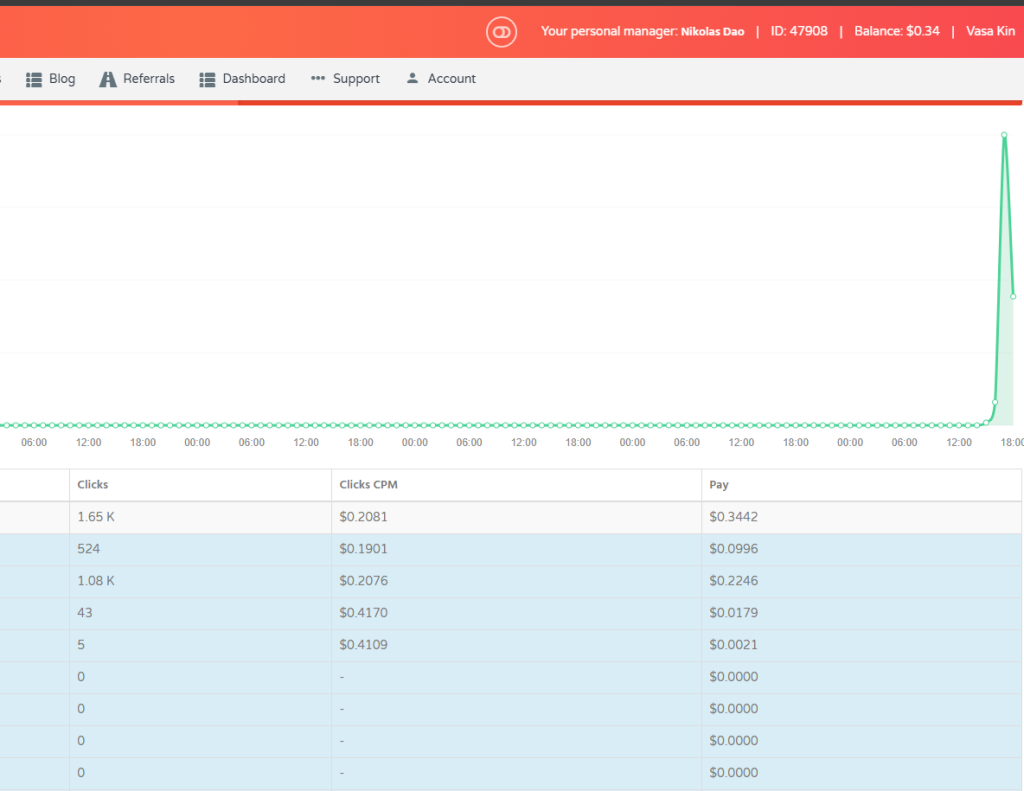
Task: Open the Dashboard menu item
Action: pos(242,79)
